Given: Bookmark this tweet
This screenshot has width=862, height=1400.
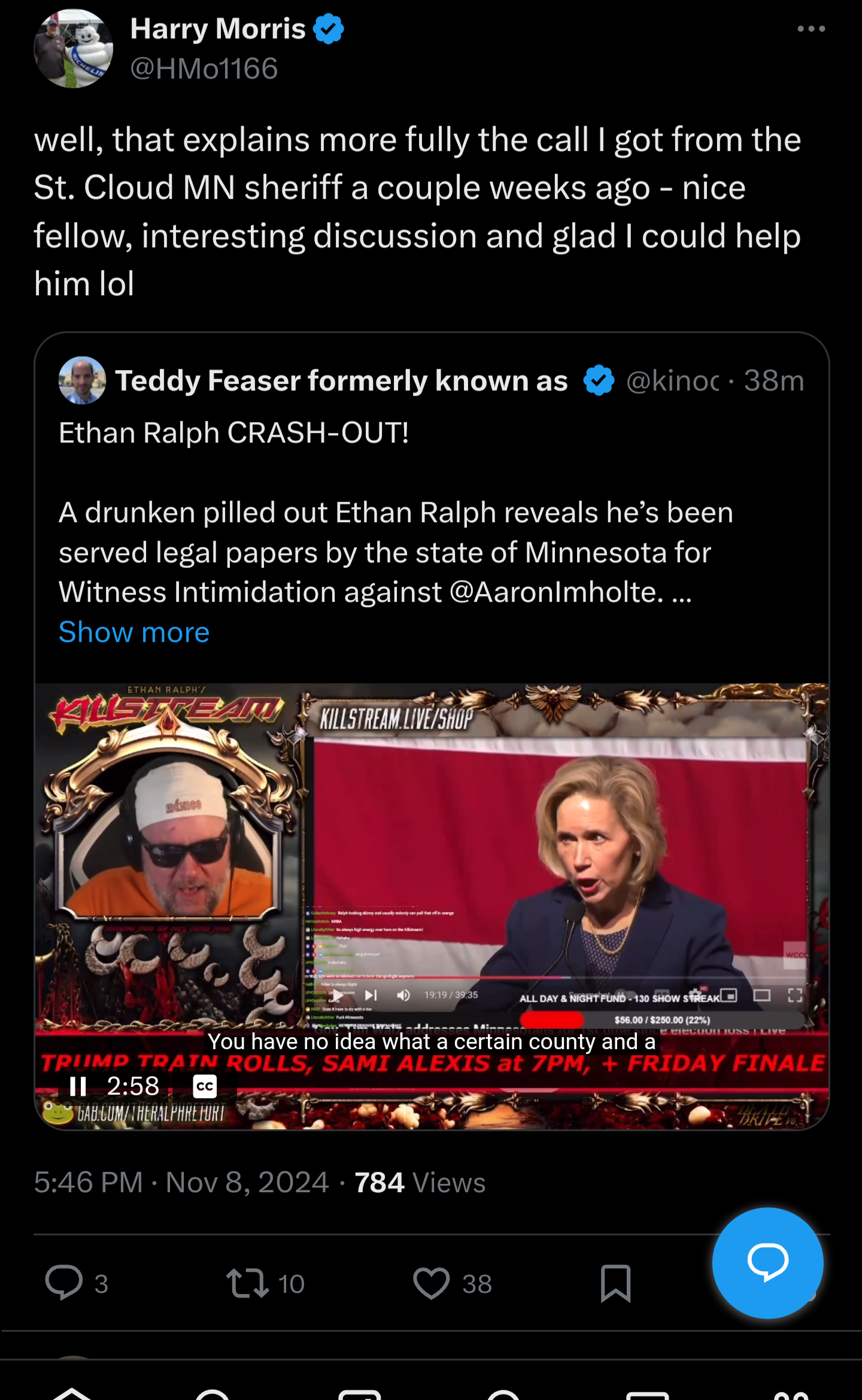Looking at the screenshot, I should 615,1283.
